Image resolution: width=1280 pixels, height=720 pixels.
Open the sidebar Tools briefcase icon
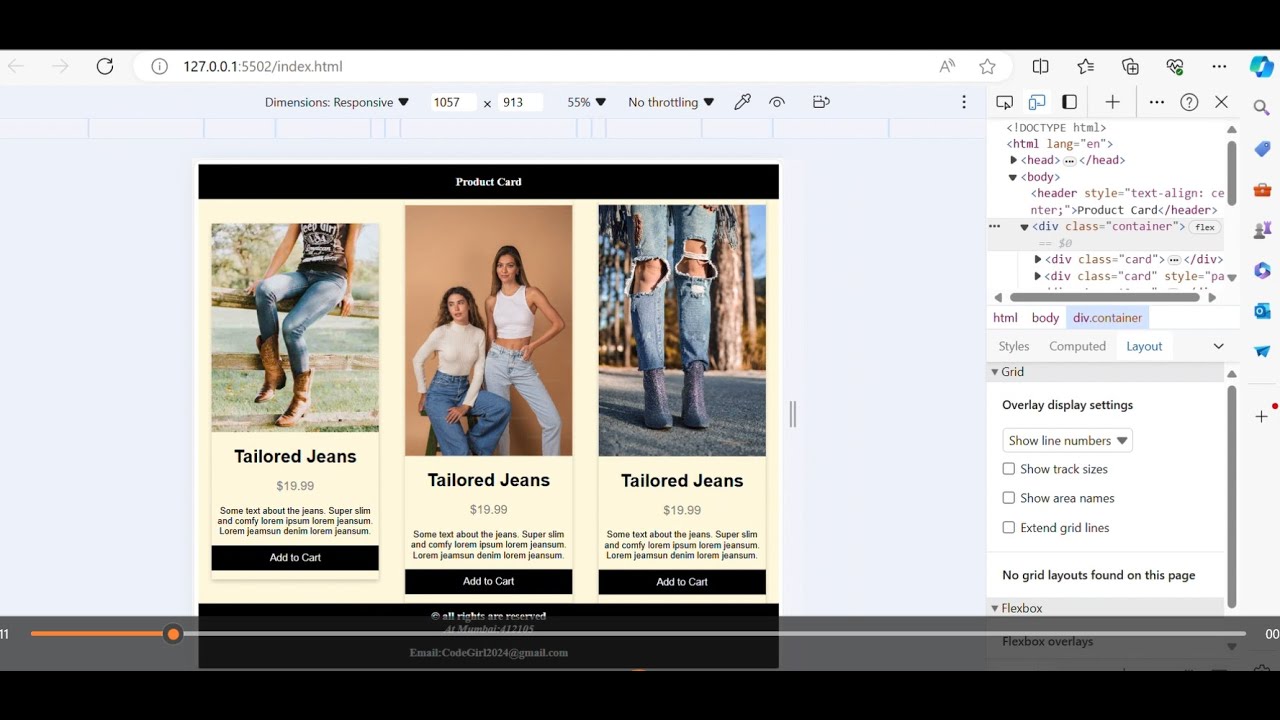tap(1262, 190)
